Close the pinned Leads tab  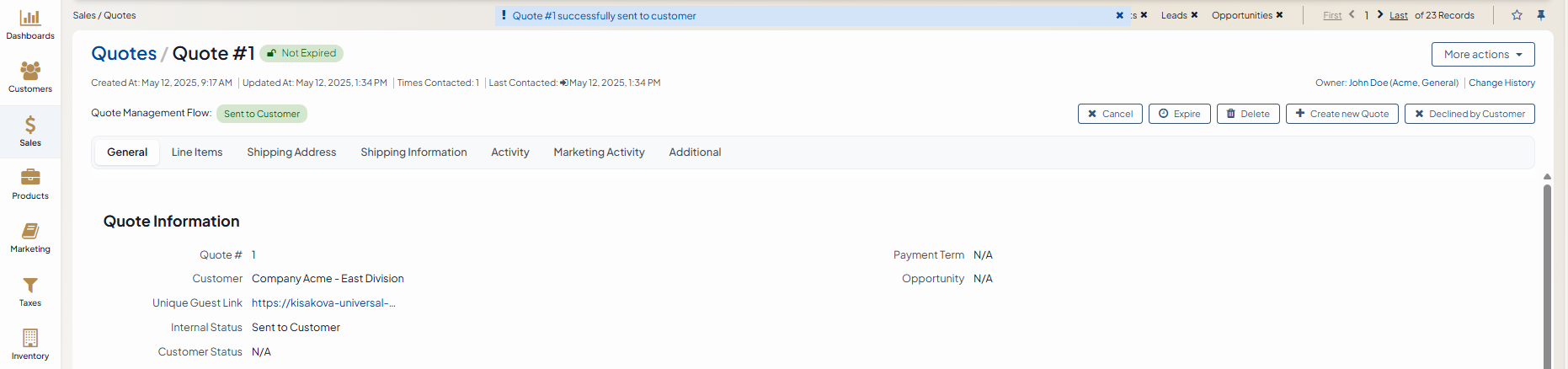tap(1194, 15)
